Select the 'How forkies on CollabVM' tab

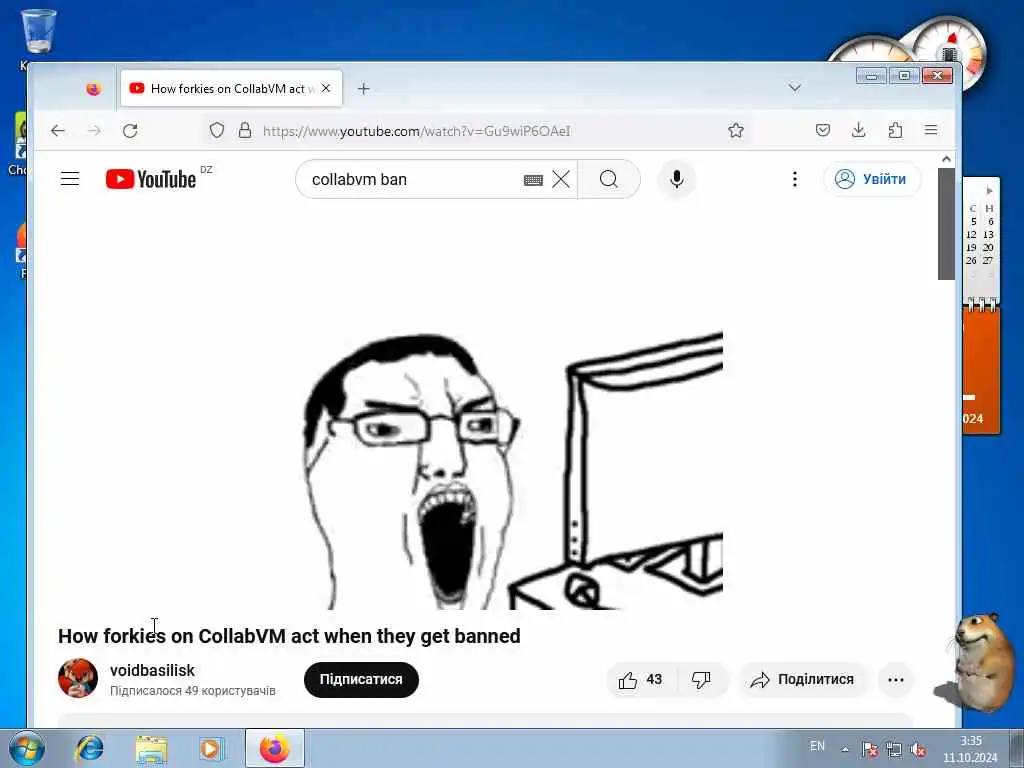[x=231, y=88]
